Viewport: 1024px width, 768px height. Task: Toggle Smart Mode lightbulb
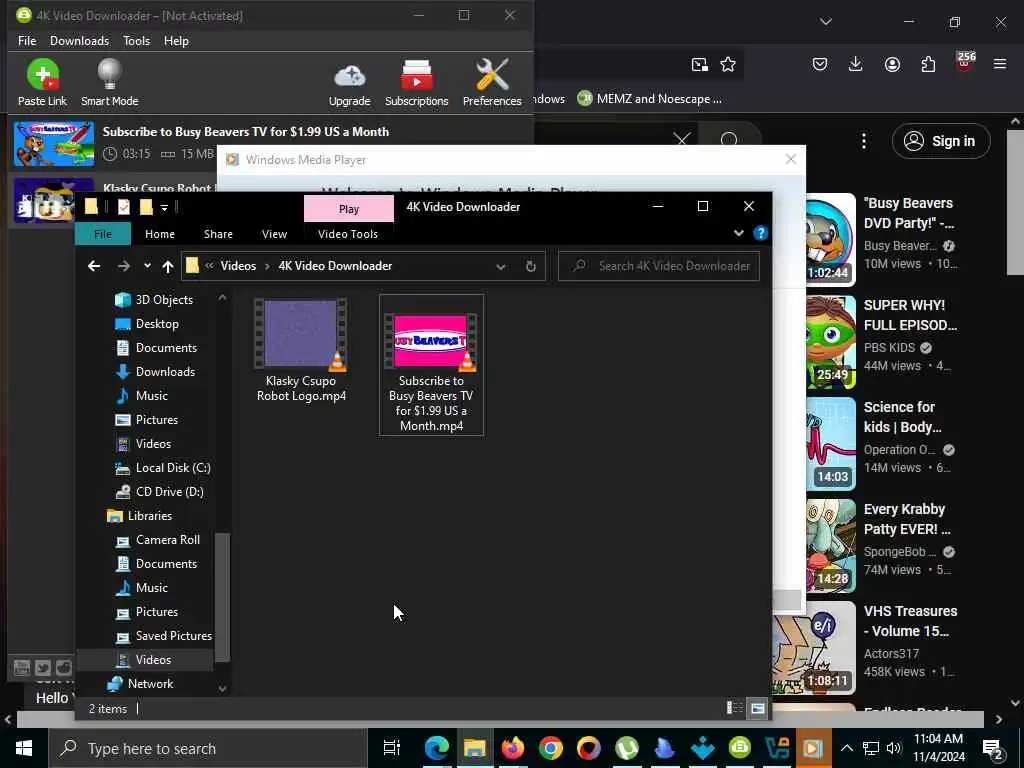pyautogui.click(x=109, y=82)
